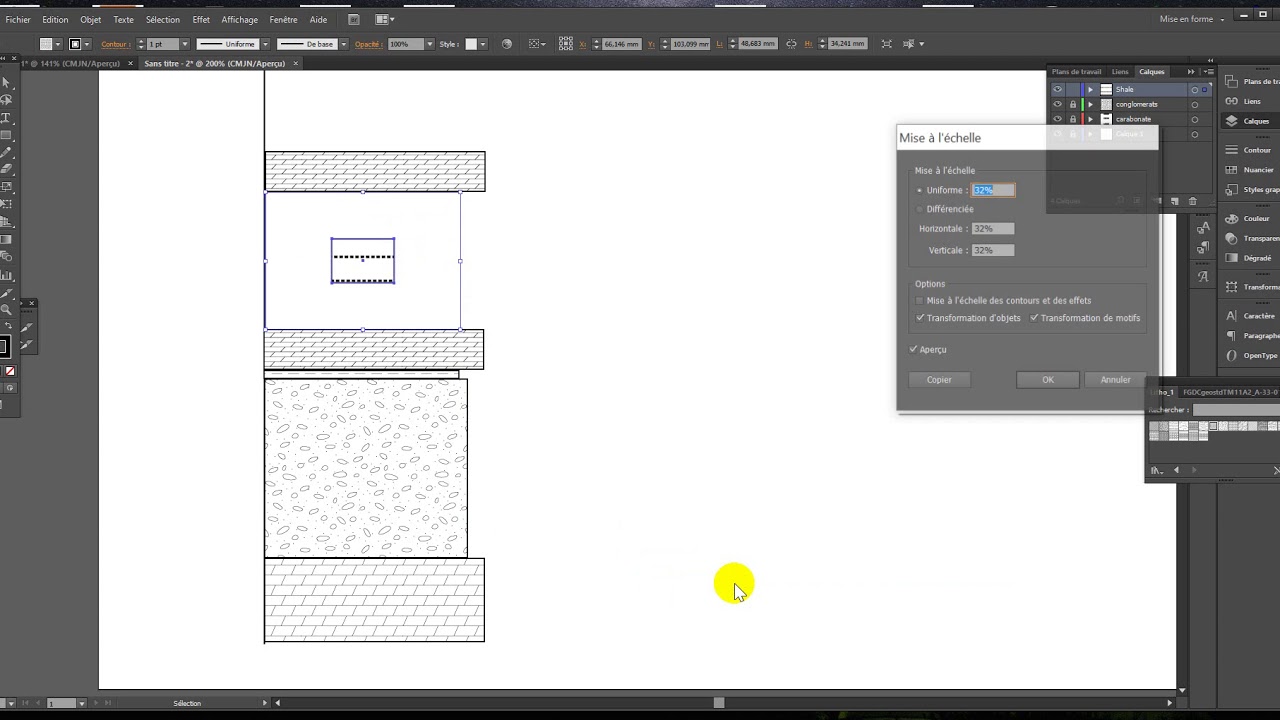Click OK in scale dialog
The height and width of the screenshot is (720, 1280).
tap(1048, 379)
